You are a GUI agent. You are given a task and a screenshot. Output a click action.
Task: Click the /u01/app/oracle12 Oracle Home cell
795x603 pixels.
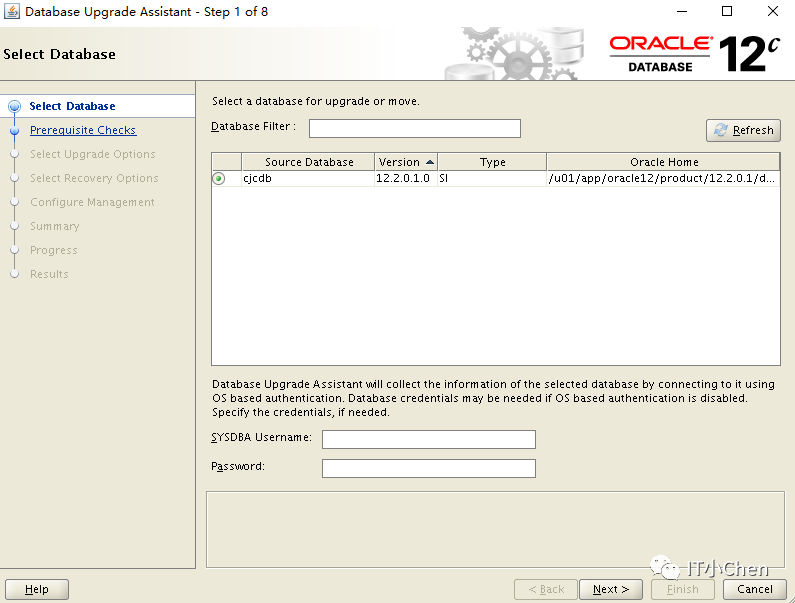click(x=663, y=179)
